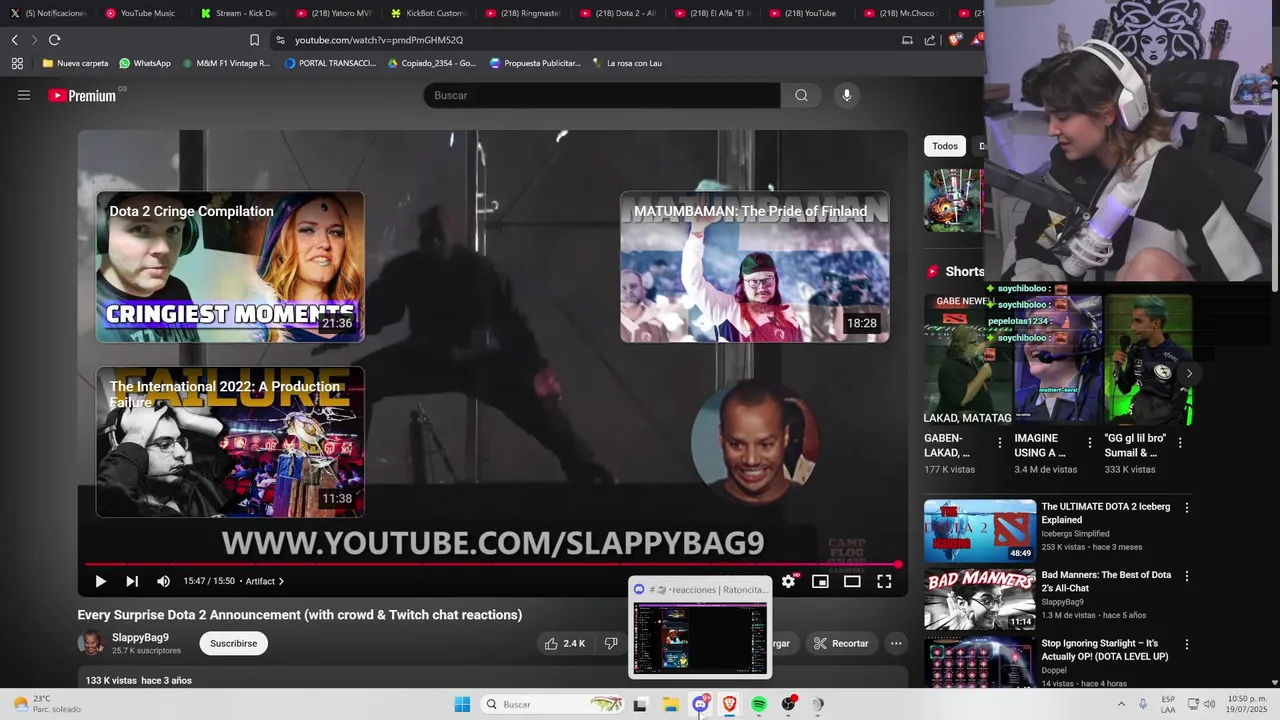Open MATUMBAMAN Pride of Finland end card
The height and width of the screenshot is (720, 1280).
click(755, 266)
